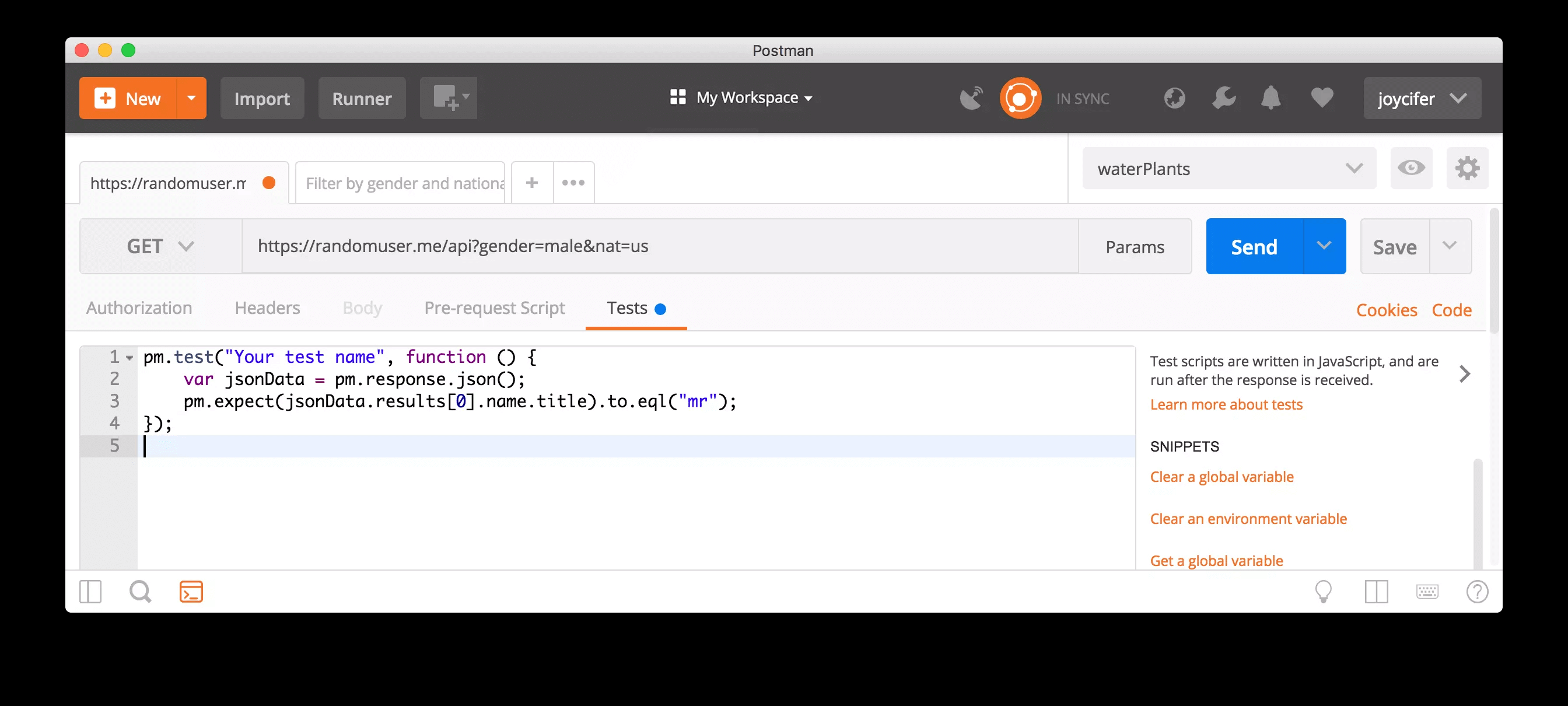
Task: Toggle the sidebar with the panel icon
Action: pos(90,591)
